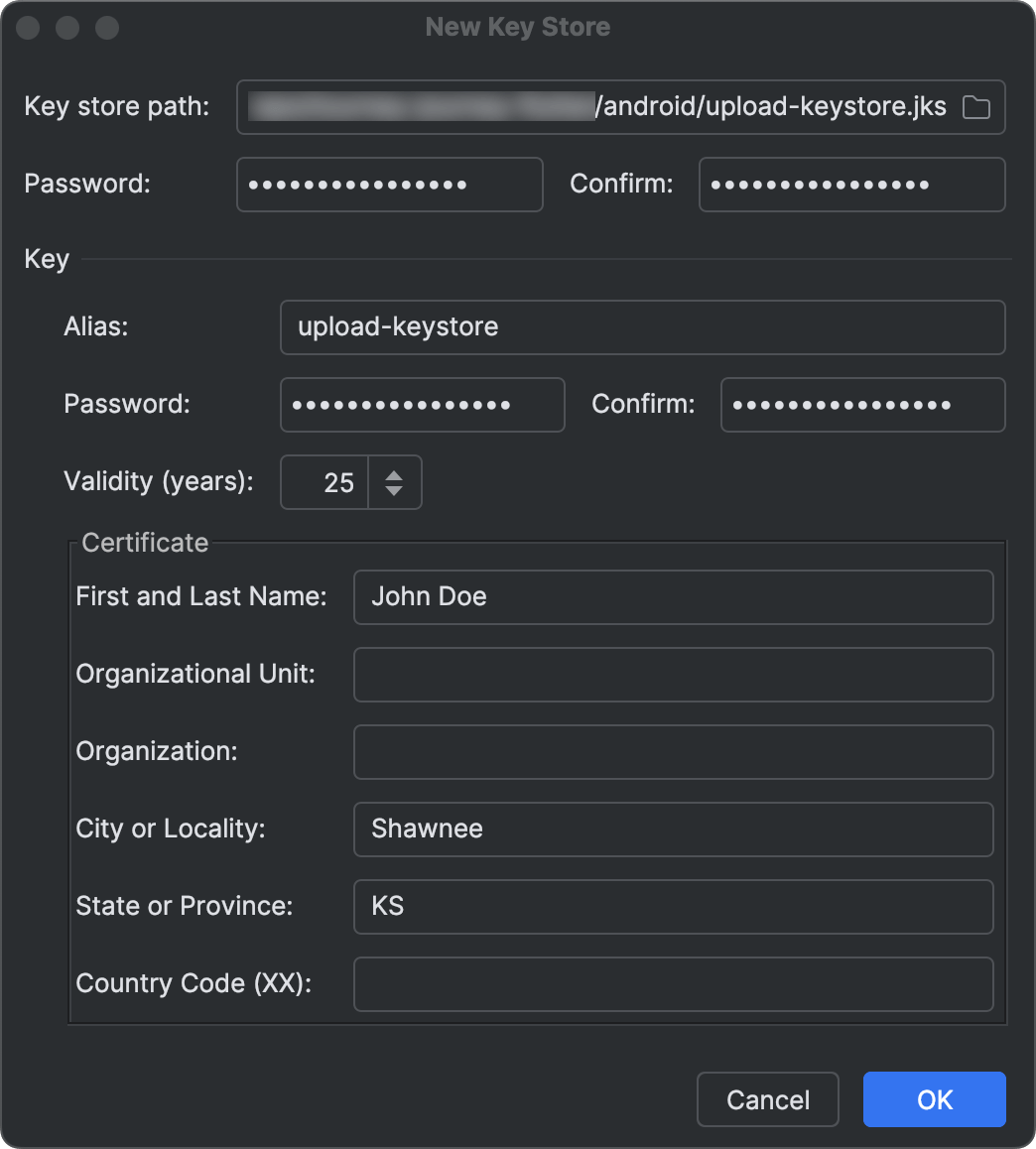Decrease validity years with down arrow
Image resolution: width=1036 pixels, height=1149 pixels.
click(x=394, y=490)
